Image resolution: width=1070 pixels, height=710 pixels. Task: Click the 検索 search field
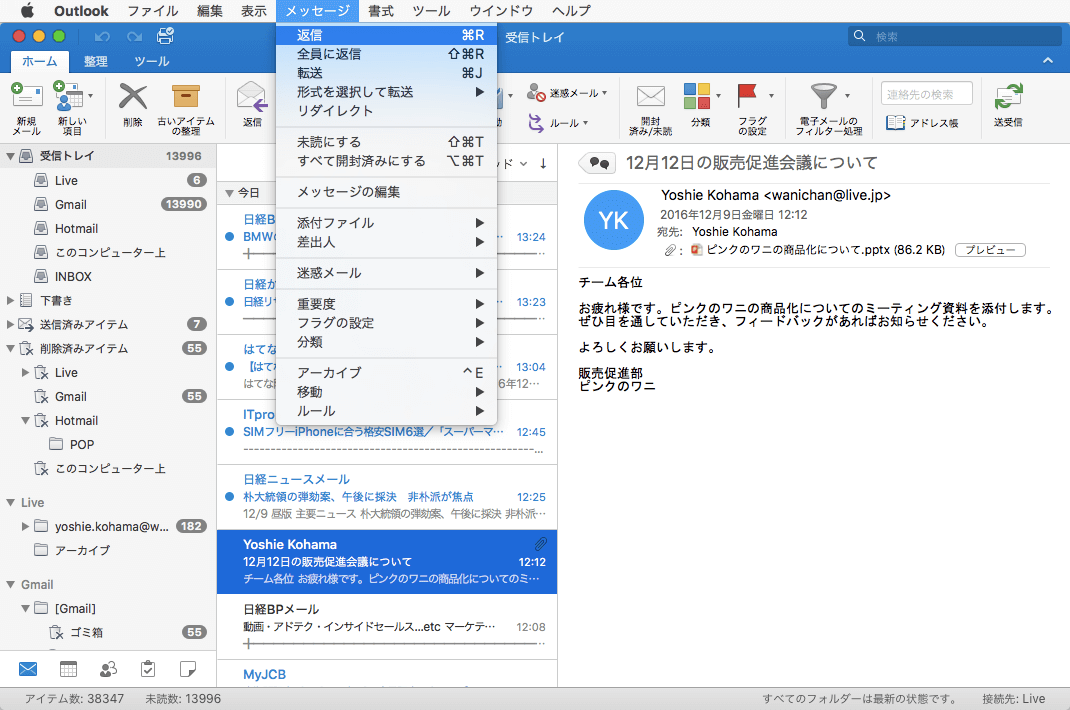(955, 36)
